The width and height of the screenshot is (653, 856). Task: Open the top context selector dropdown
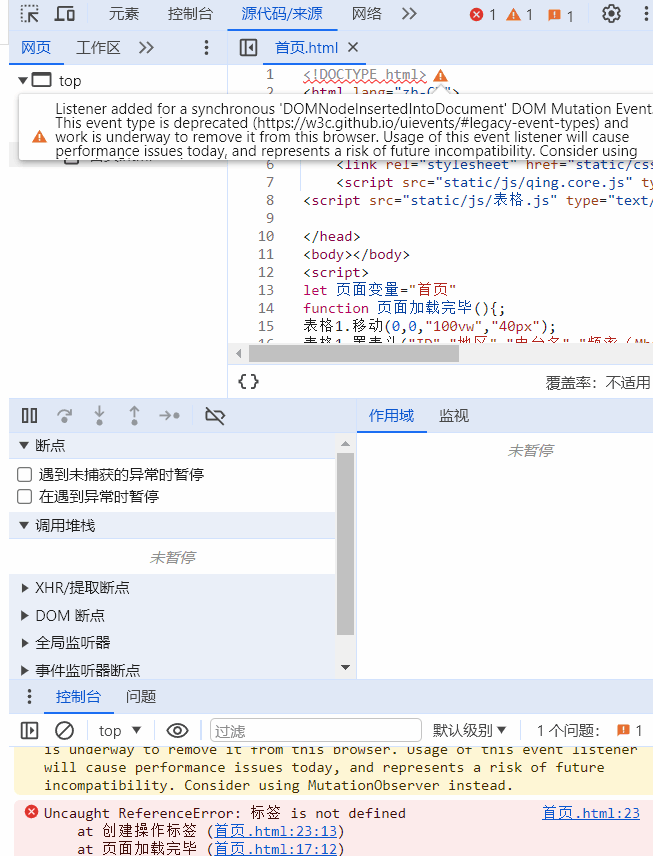click(120, 730)
